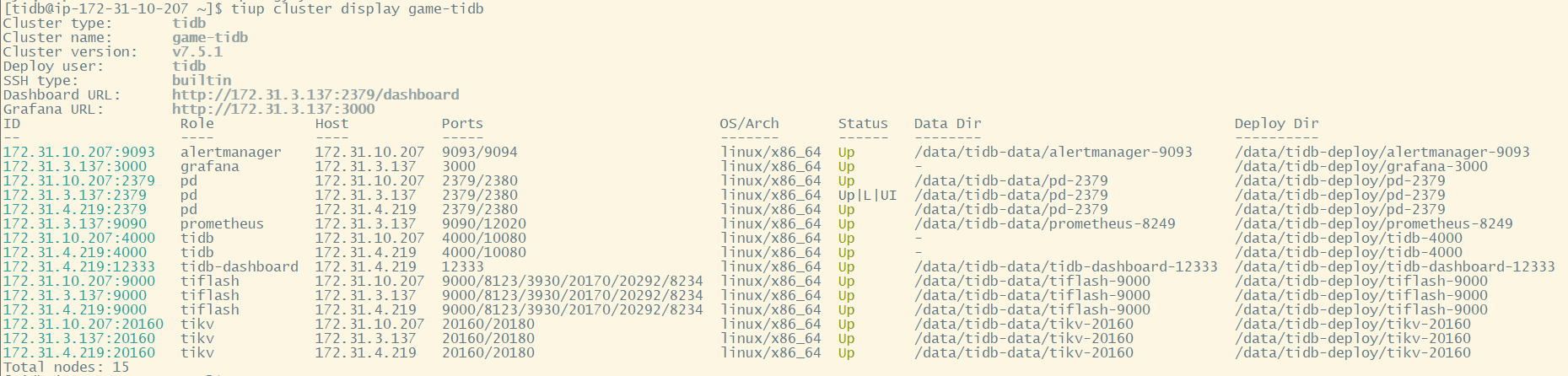Click the Data Dir column header
The height and width of the screenshot is (376, 1568).
pos(948,123)
